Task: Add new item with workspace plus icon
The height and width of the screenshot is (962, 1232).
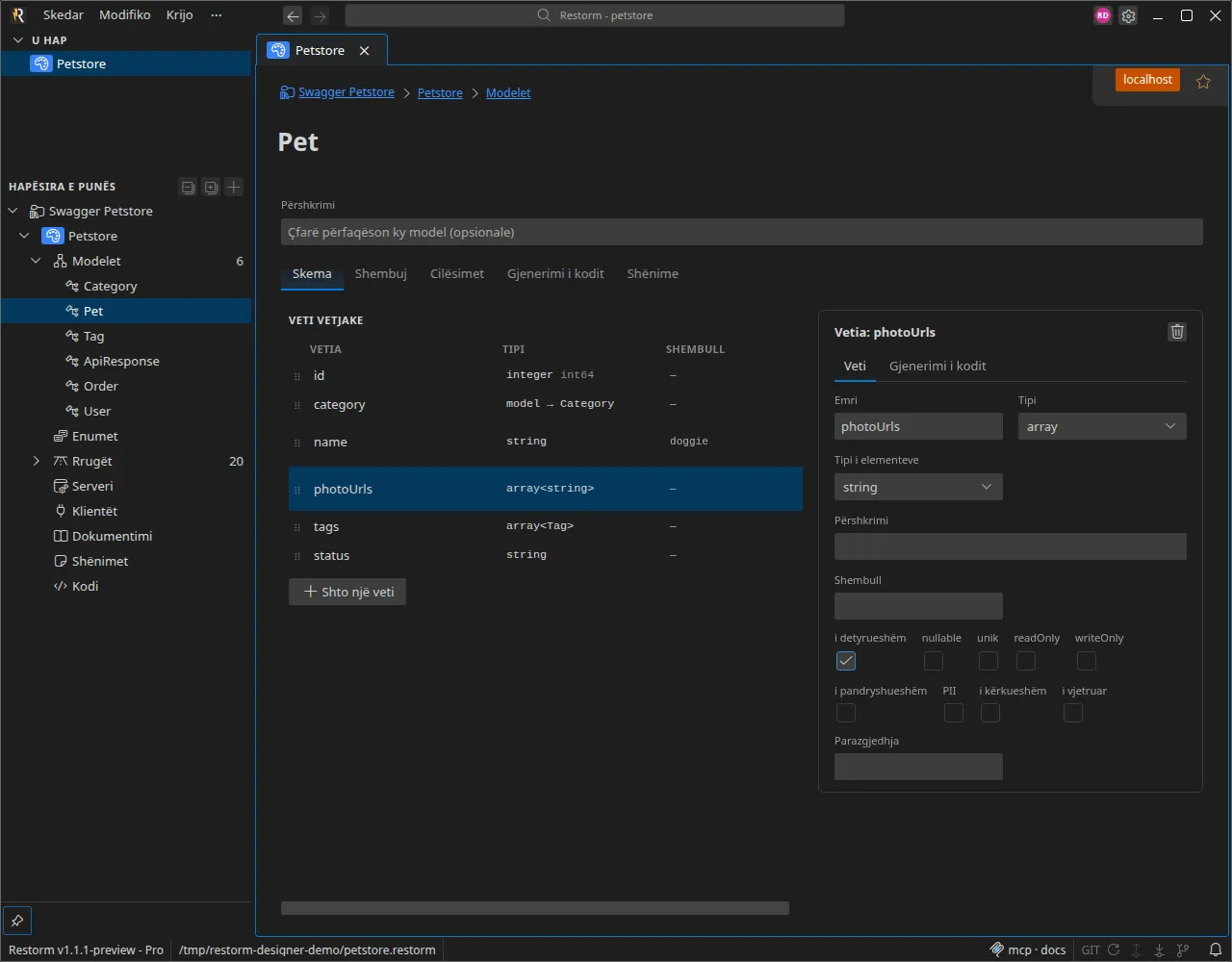Action: coord(234,187)
